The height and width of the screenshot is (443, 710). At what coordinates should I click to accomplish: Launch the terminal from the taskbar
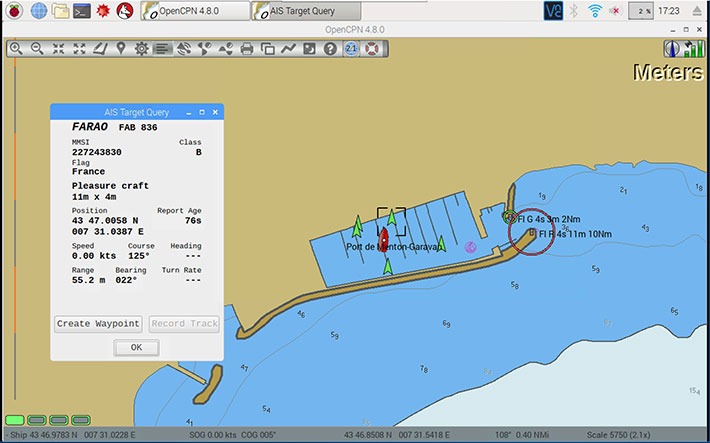pyautogui.click(x=82, y=11)
